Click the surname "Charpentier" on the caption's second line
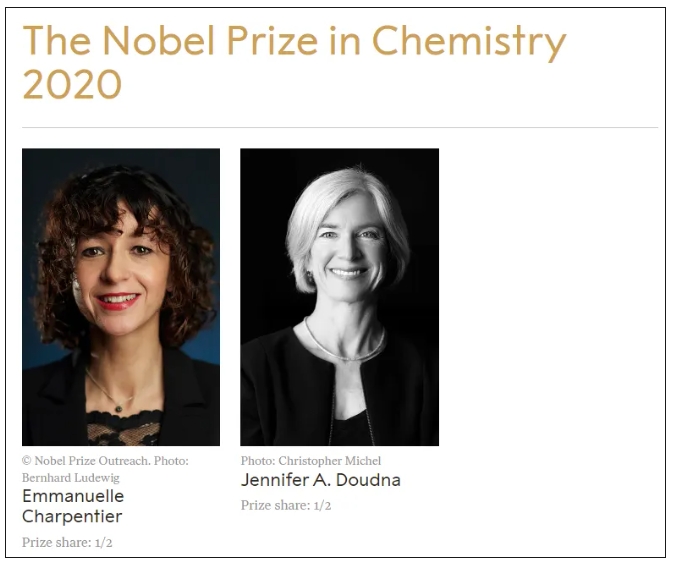 73,517
